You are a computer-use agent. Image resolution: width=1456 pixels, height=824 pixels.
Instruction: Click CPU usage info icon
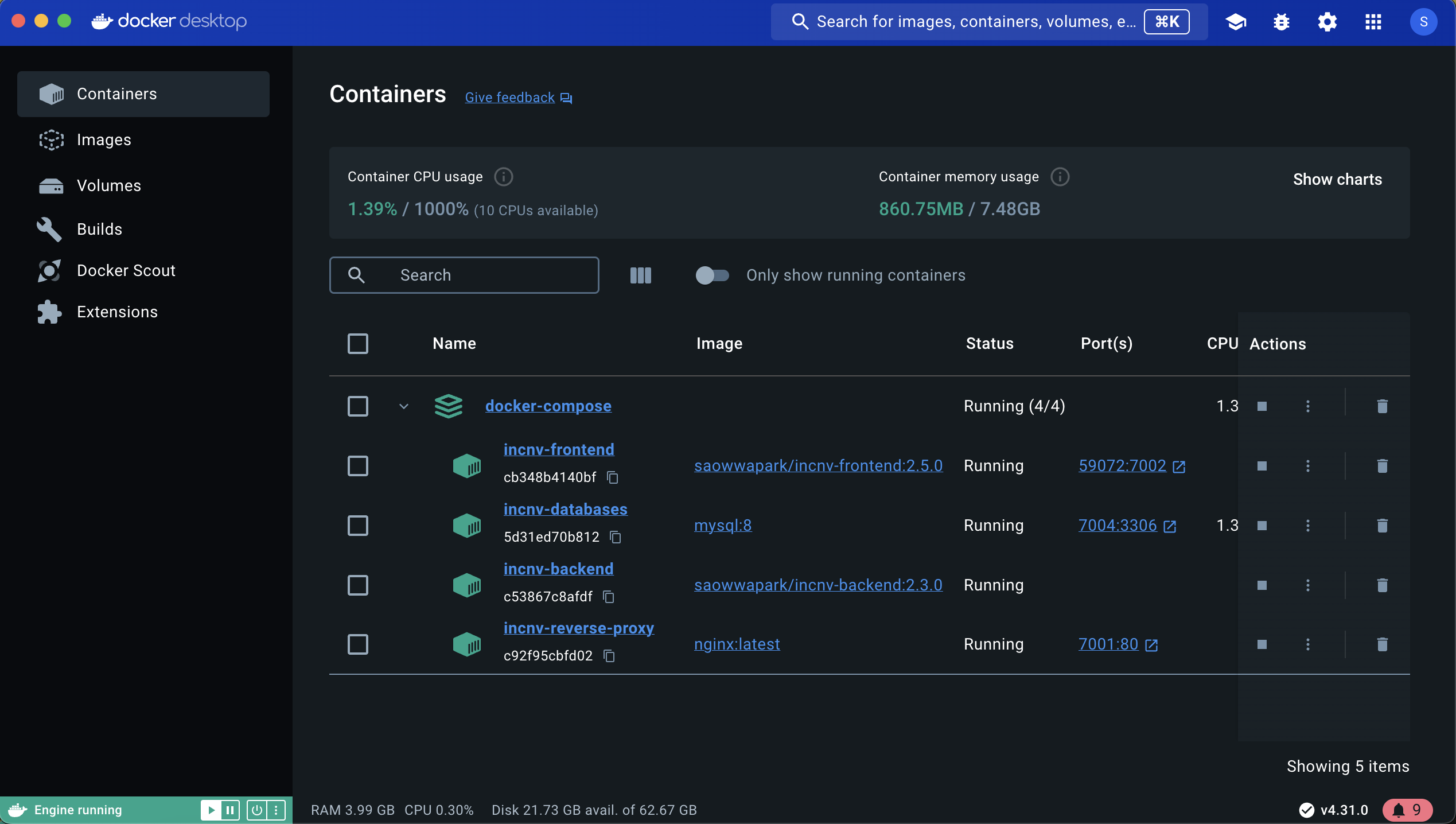(x=503, y=177)
